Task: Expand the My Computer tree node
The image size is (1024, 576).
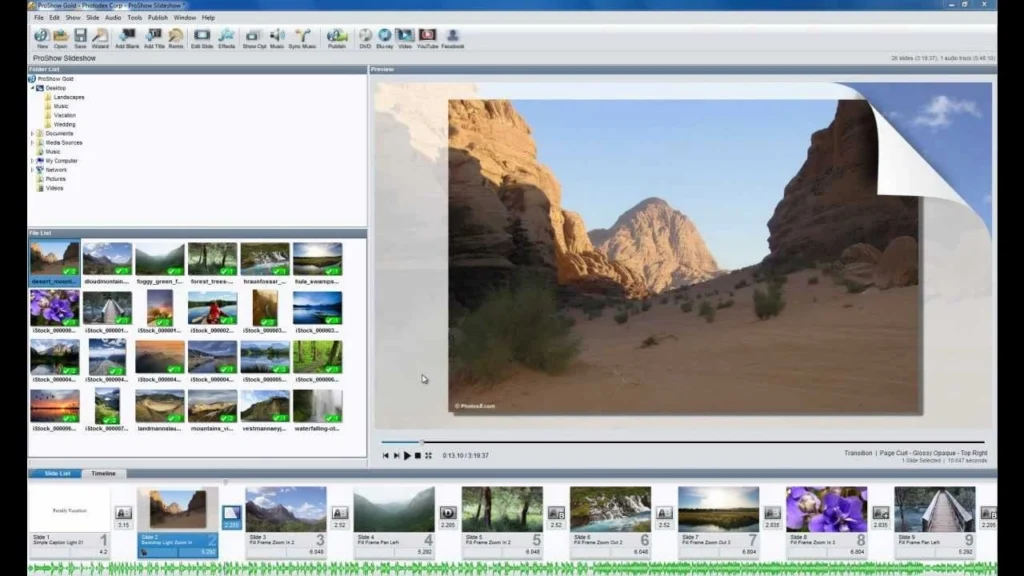Action: 32,161
